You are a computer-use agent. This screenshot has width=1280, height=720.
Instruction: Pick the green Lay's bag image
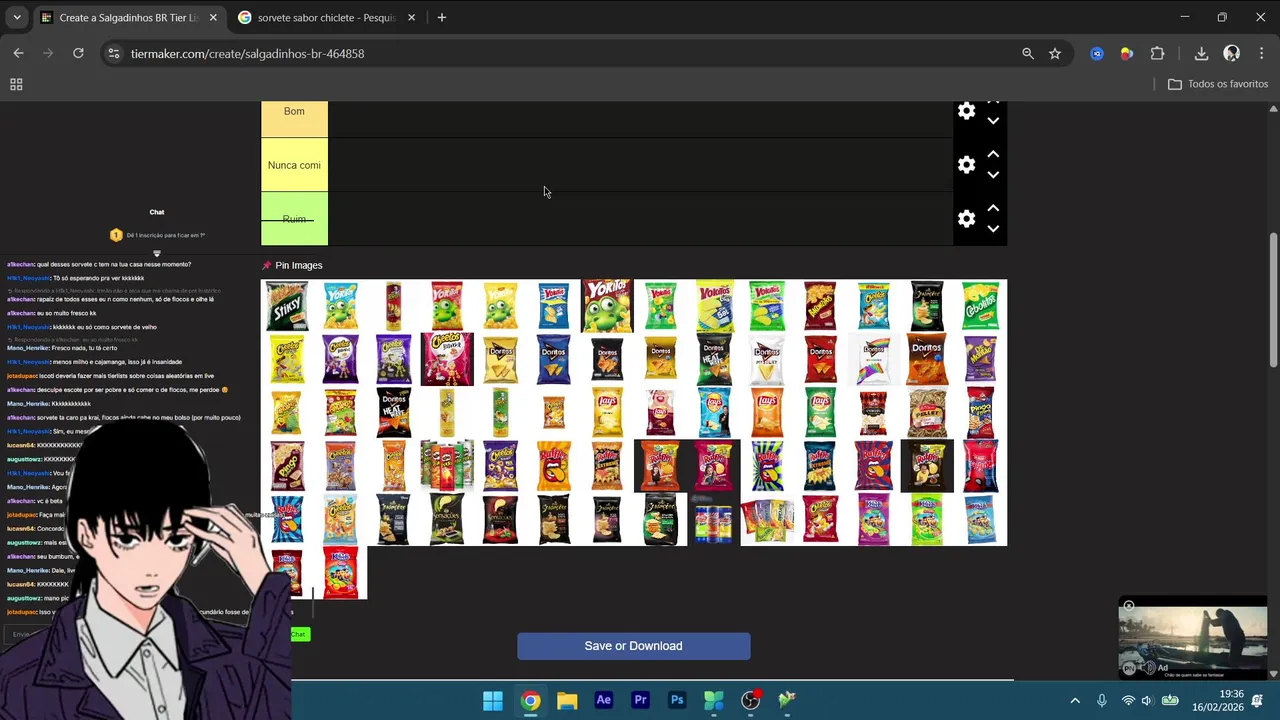(820, 412)
